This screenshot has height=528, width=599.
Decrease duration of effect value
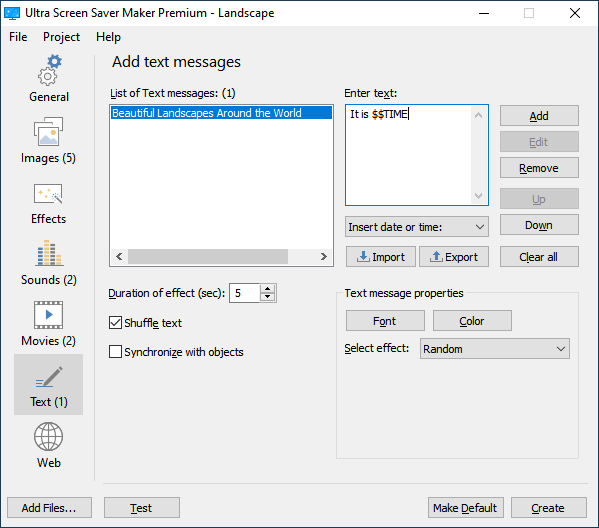point(268,297)
